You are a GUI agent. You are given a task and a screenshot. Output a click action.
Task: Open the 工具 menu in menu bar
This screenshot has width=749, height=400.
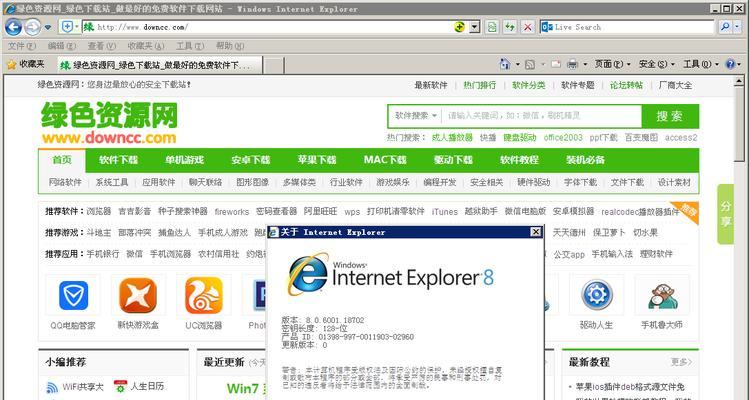click(190, 46)
